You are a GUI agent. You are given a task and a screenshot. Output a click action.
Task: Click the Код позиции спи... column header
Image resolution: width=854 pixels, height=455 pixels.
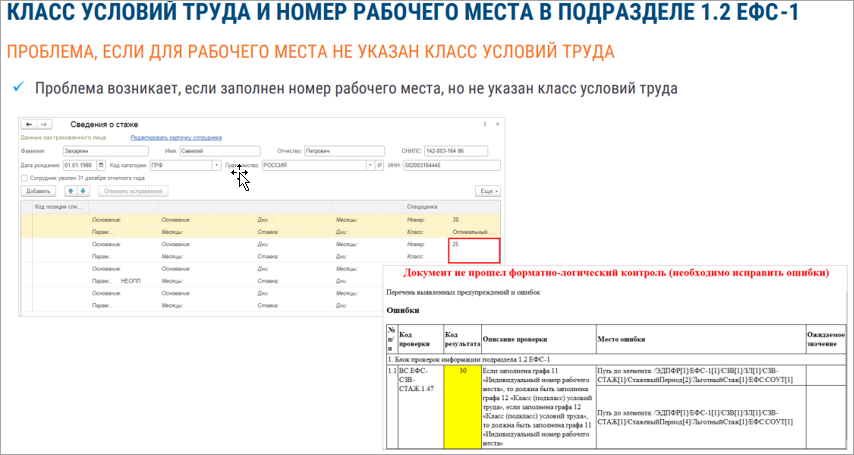point(59,207)
